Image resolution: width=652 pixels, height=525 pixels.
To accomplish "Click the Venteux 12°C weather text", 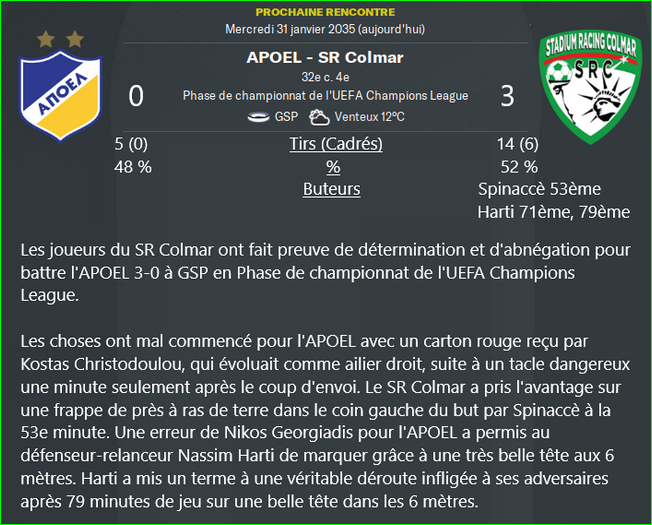I will [369, 117].
